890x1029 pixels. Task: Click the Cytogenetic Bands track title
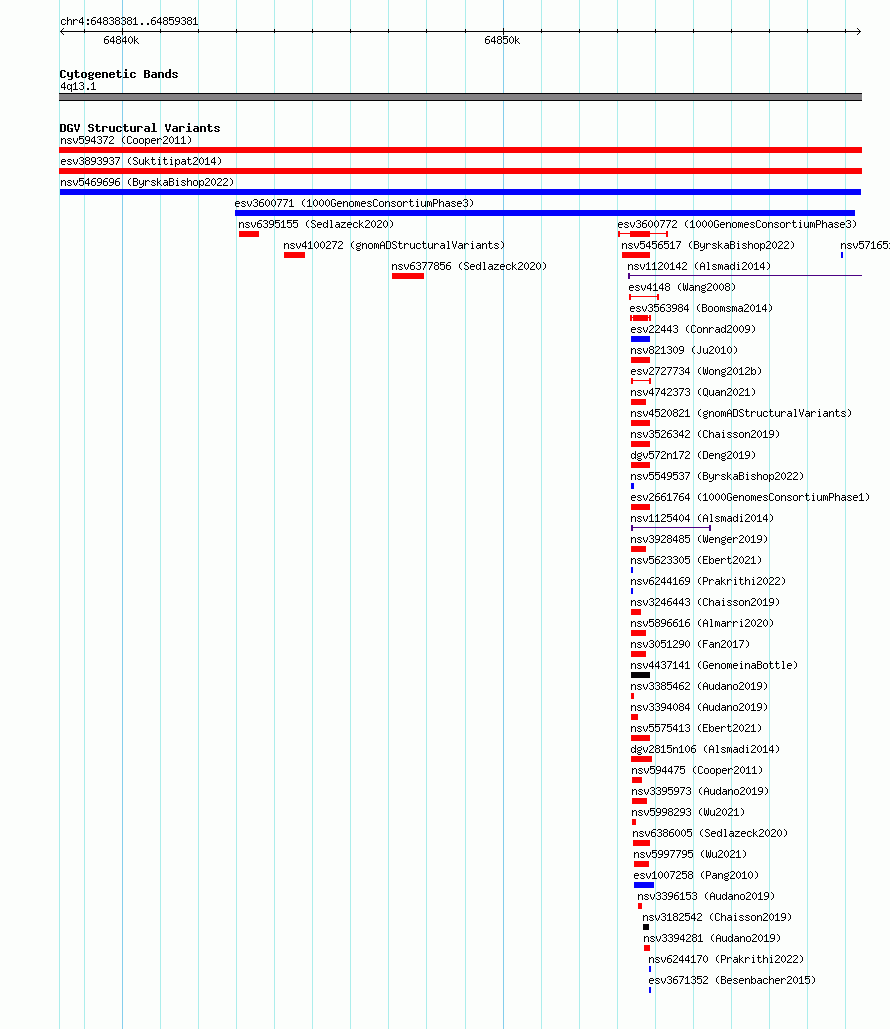[x=119, y=74]
